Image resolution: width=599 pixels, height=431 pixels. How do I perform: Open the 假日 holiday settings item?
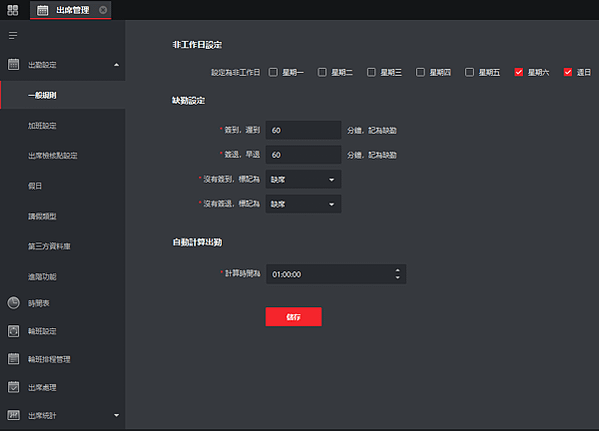click(35, 186)
